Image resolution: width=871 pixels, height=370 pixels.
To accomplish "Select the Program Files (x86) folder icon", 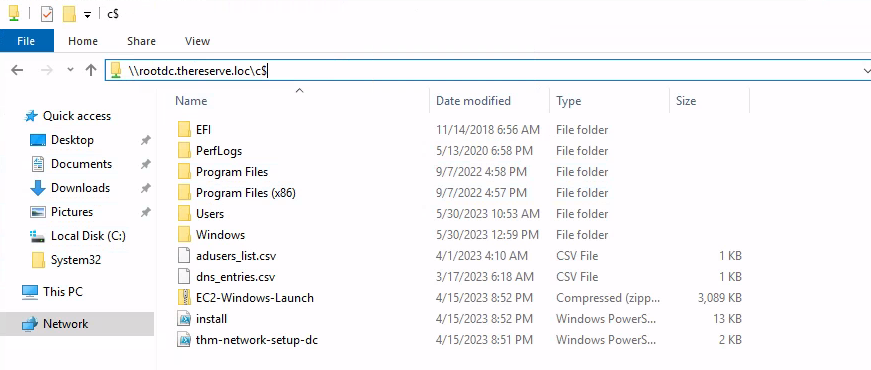I will [184, 193].
